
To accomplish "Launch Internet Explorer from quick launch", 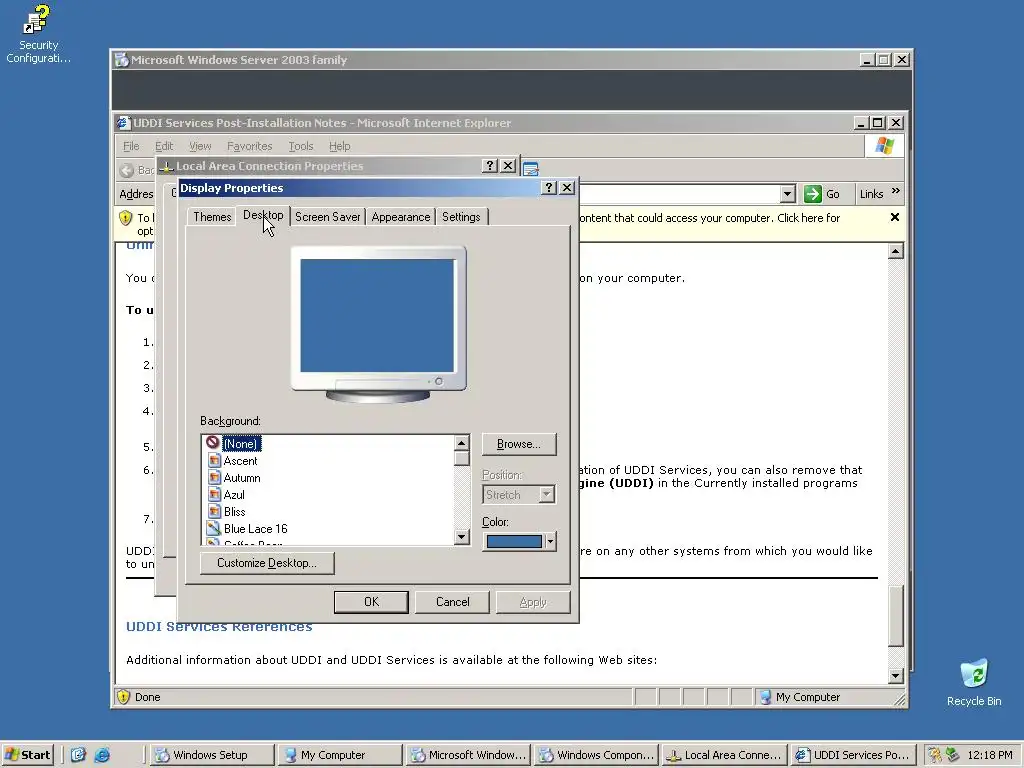I will coord(102,755).
